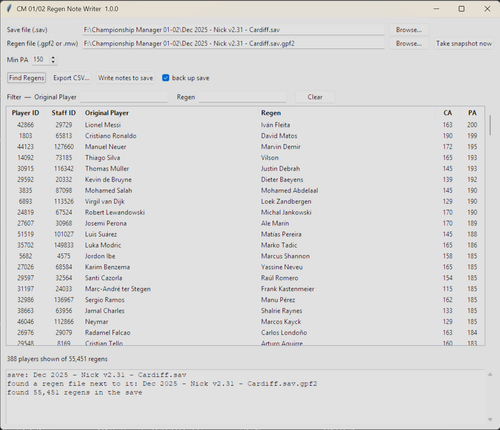Click Take snapshot now button
500x430 pixels.
(464, 43)
